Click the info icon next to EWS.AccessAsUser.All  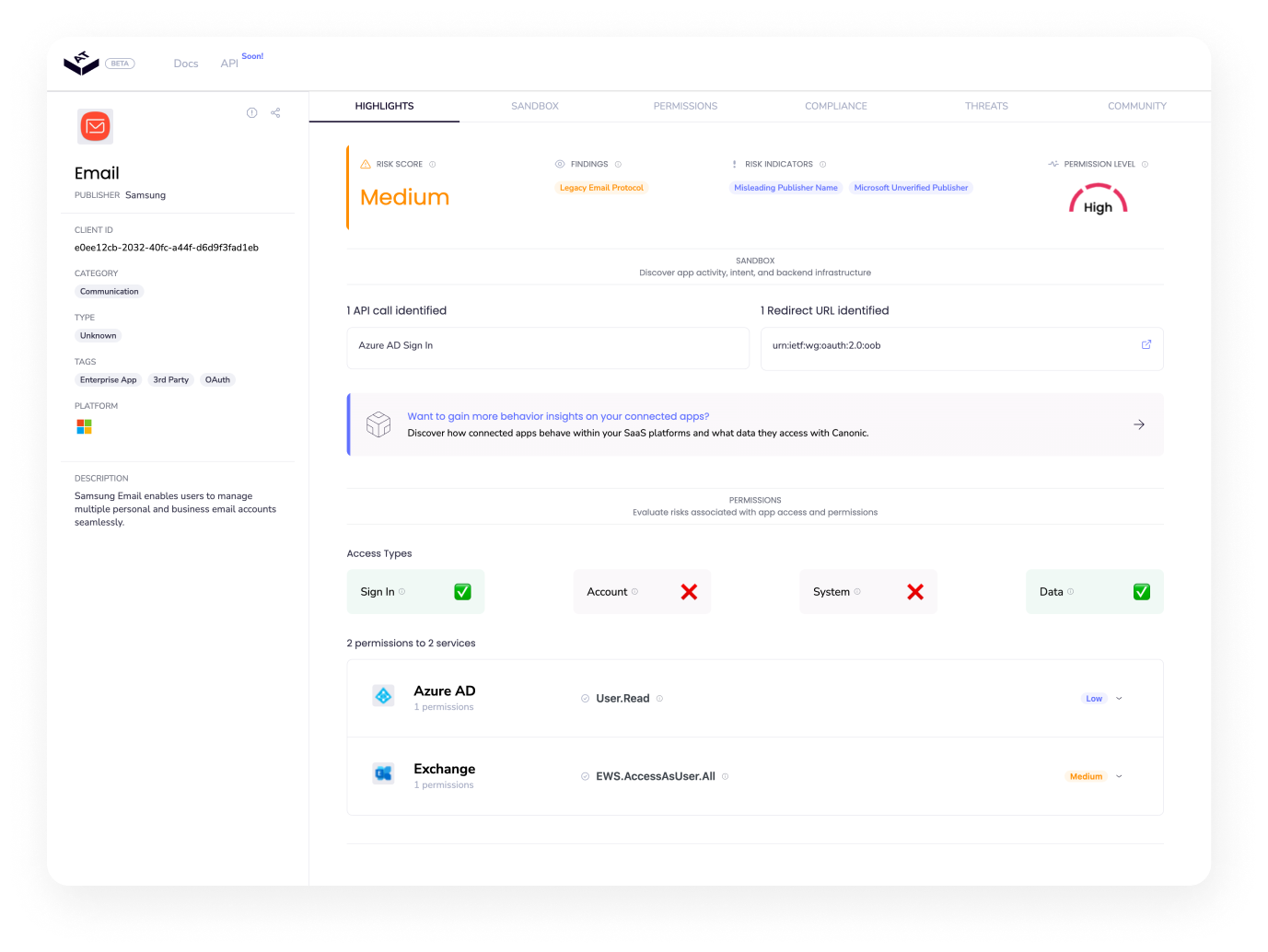[x=725, y=776]
